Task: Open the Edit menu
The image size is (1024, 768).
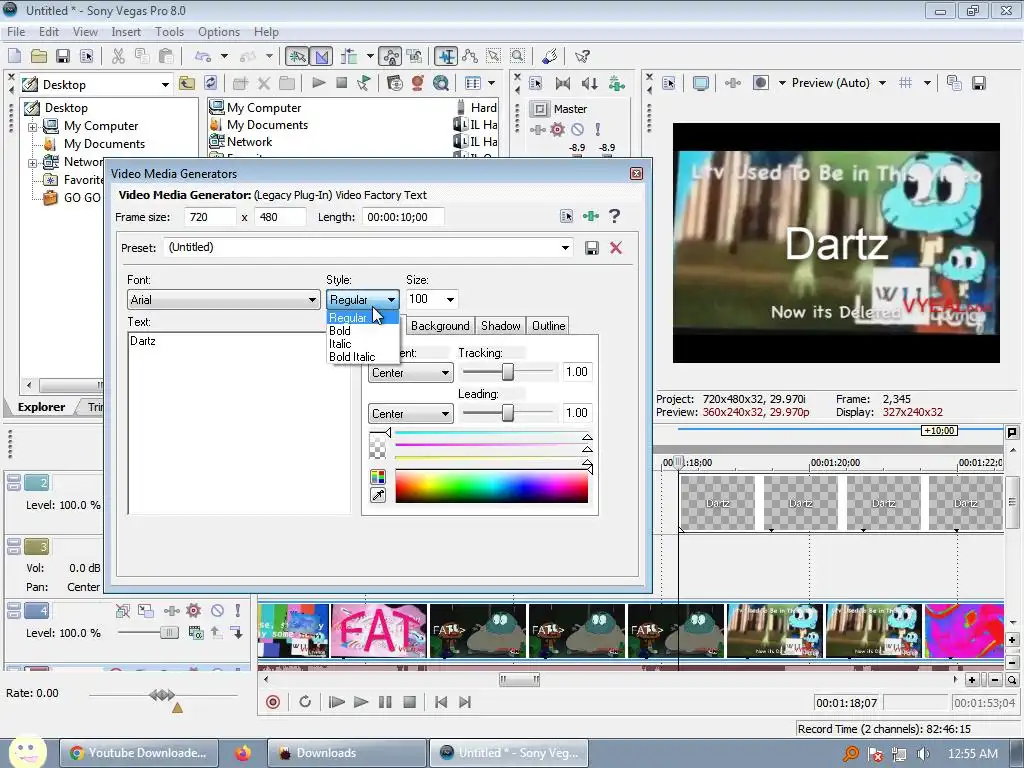Action: pyautogui.click(x=48, y=31)
